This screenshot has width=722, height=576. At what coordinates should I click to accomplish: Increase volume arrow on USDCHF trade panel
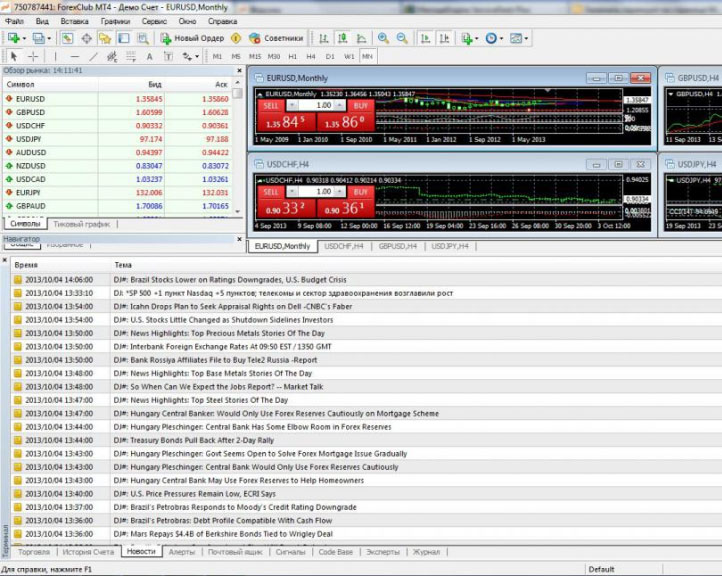click(x=340, y=192)
